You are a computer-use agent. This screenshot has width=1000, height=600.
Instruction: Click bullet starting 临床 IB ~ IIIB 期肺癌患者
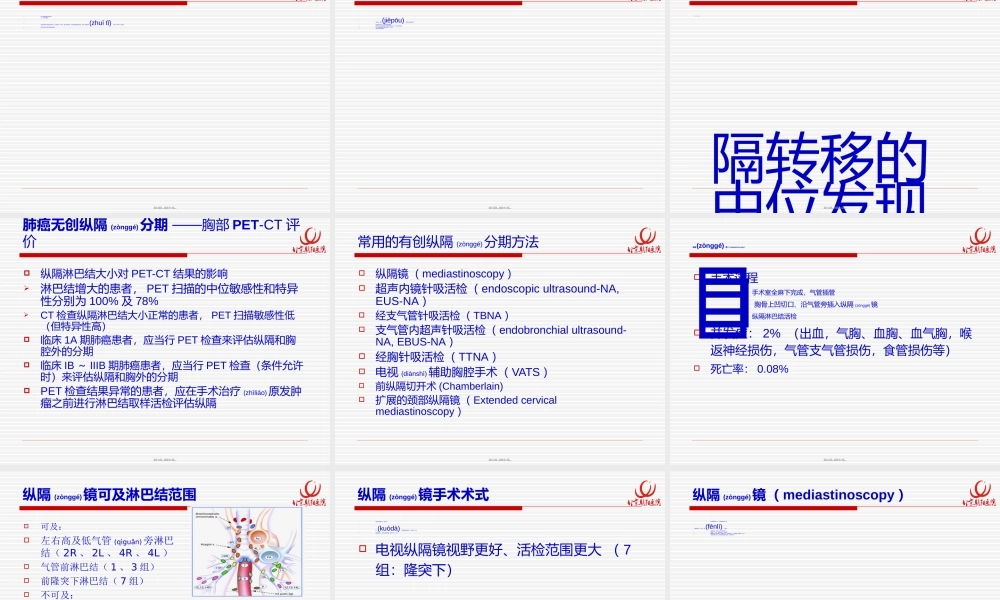172,371
